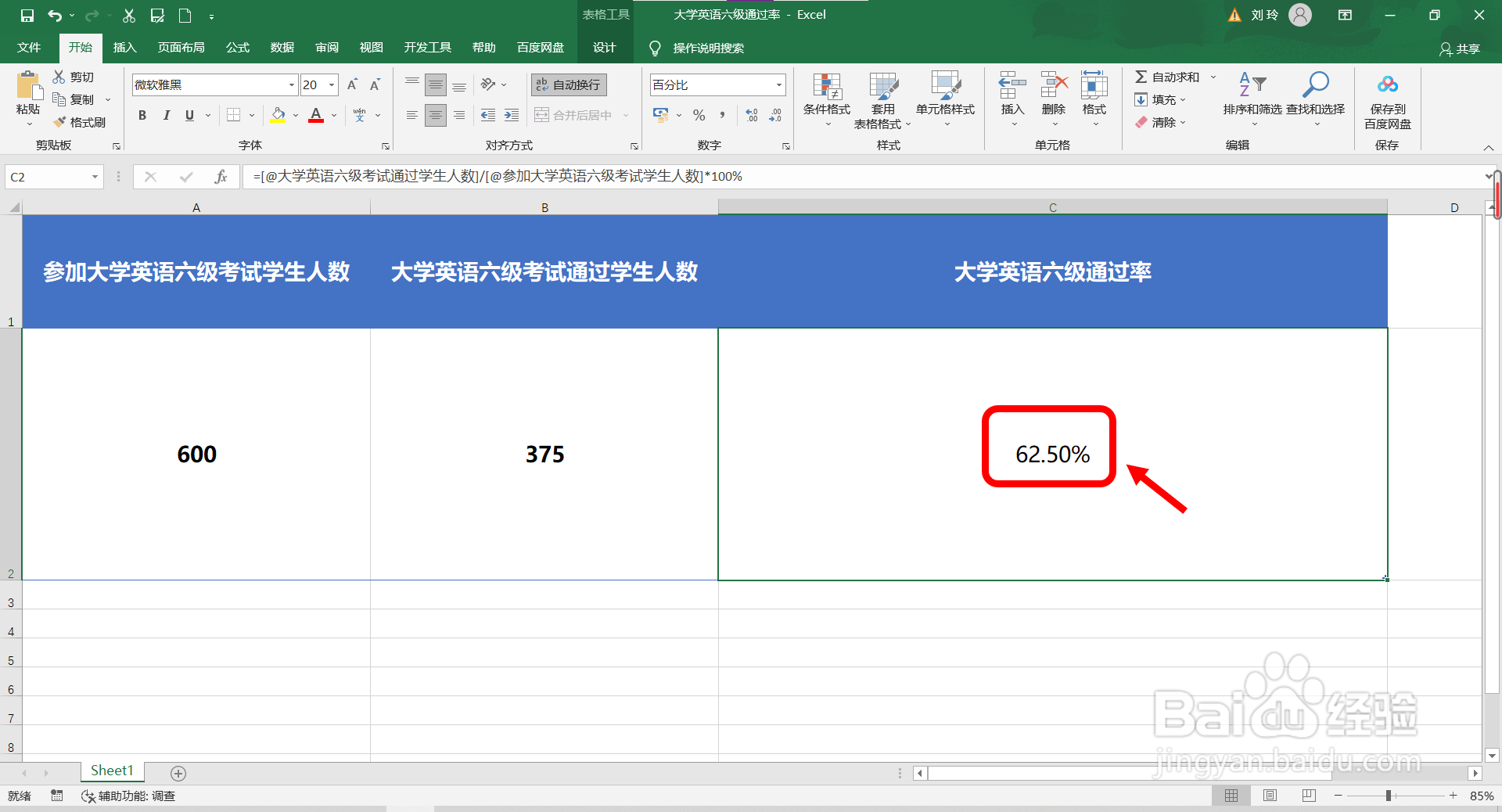Switch to the 页面布局 tab
The width and height of the screenshot is (1502, 812).
181,48
